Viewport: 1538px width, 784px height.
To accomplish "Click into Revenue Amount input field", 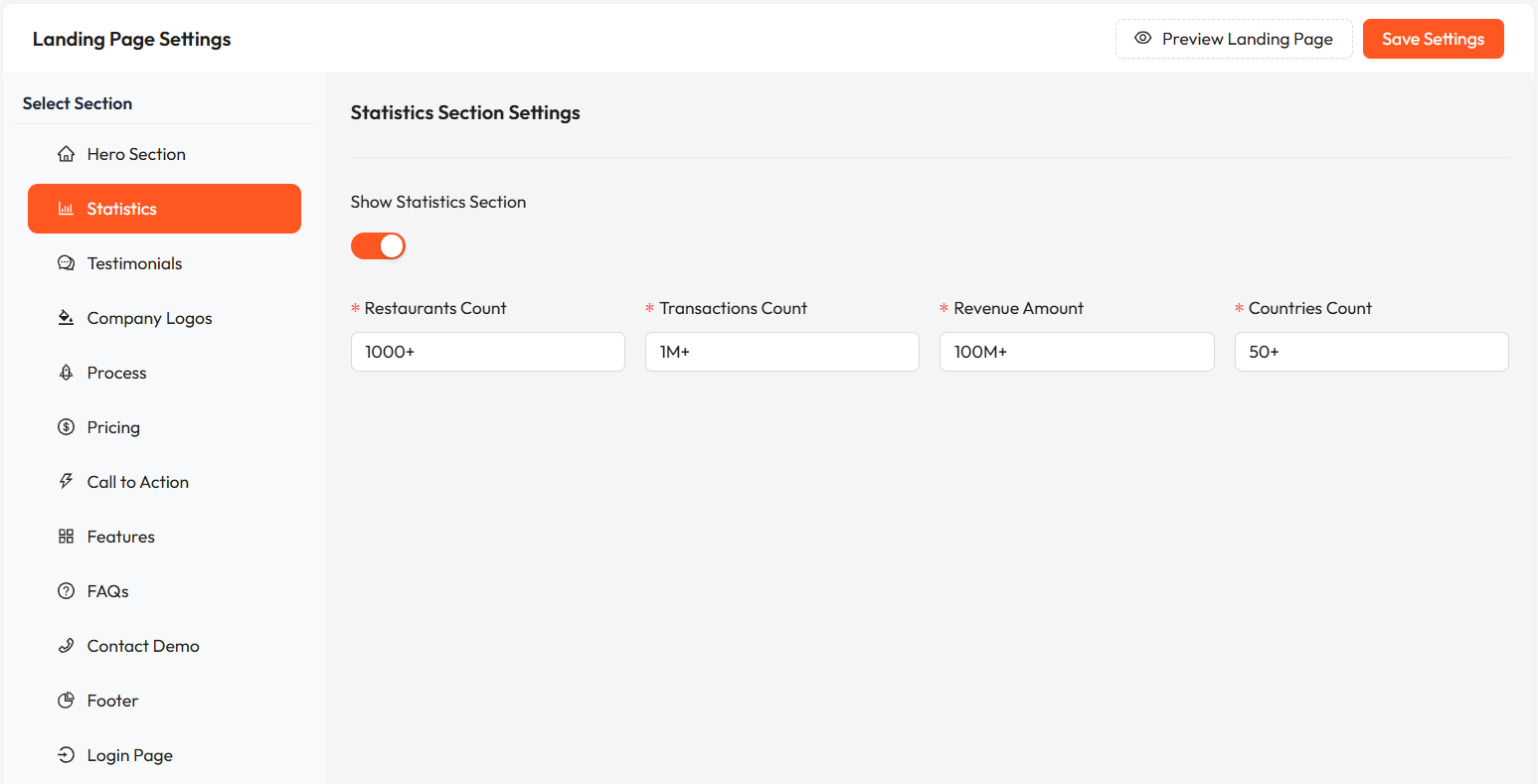I will [x=1077, y=352].
